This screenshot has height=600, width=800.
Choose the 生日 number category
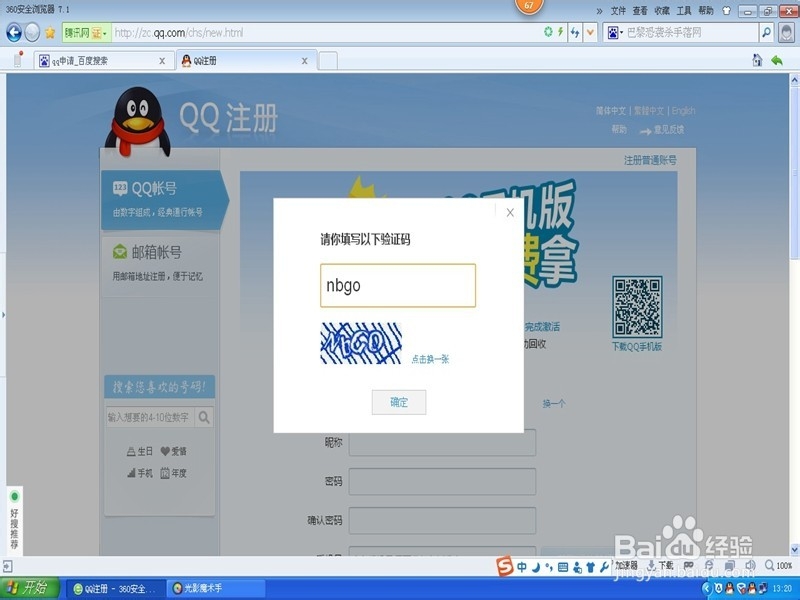pos(140,451)
